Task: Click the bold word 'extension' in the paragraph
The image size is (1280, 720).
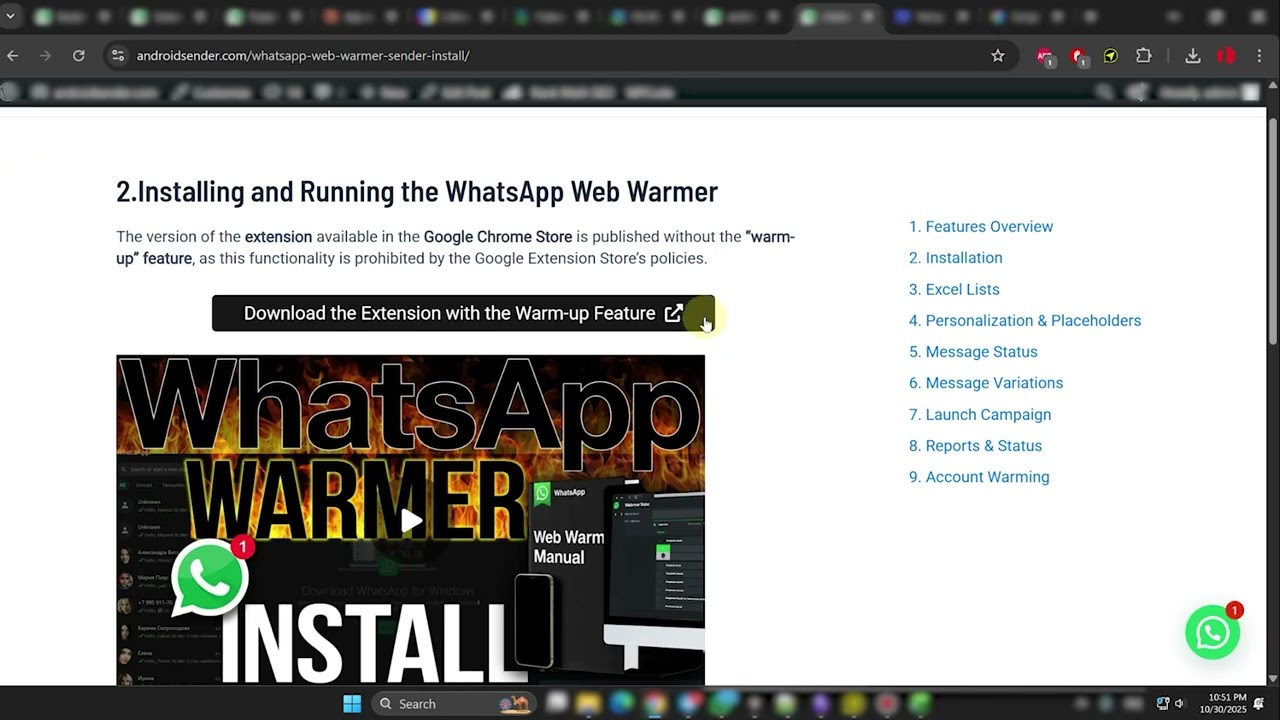Action: [278, 237]
